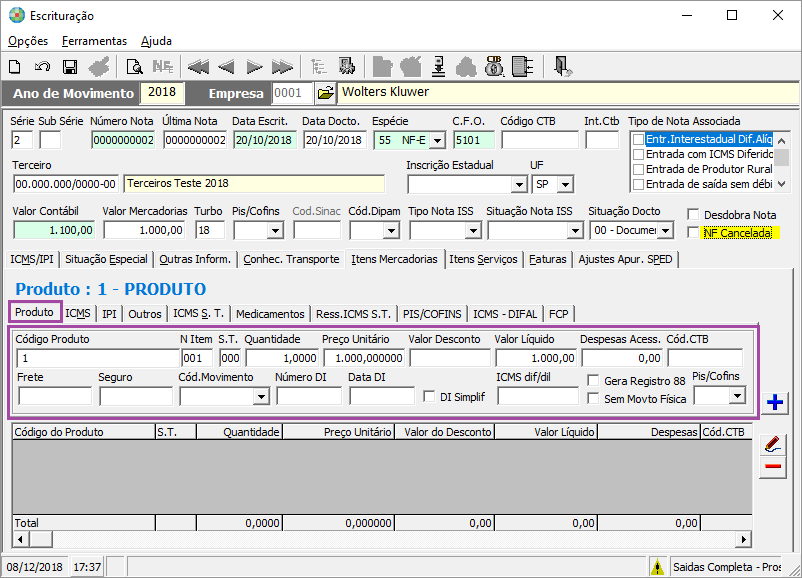The width and height of the screenshot is (802, 578).
Task: Go to first record double-left arrow
Action: (198, 66)
